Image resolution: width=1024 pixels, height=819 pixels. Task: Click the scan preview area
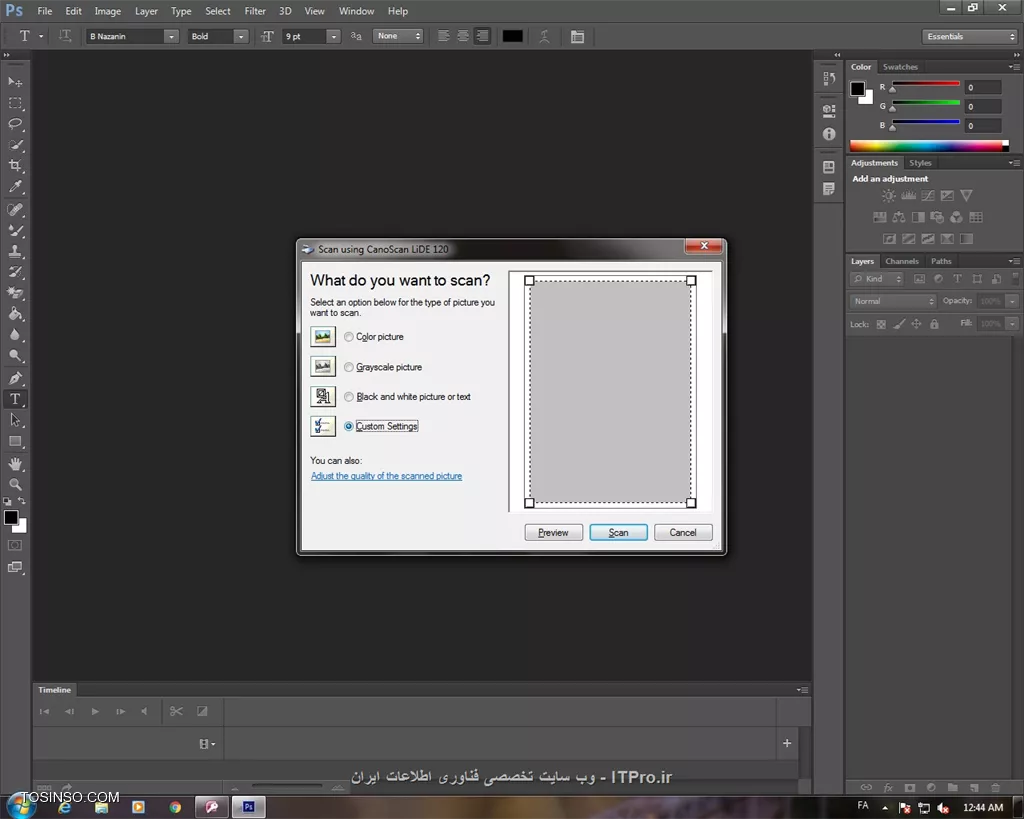(x=610, y=392)
